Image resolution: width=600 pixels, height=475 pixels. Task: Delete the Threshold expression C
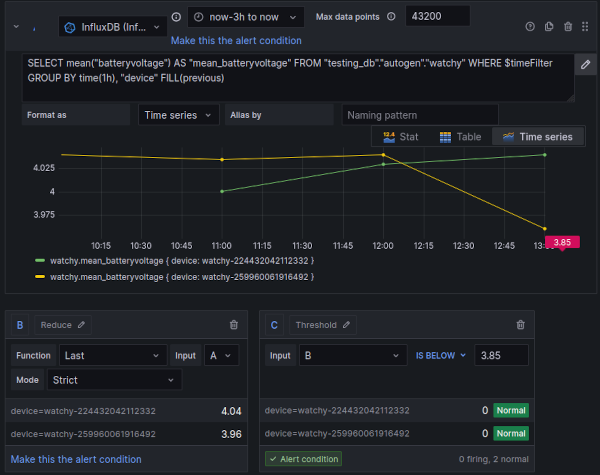click(x=520, y=325)
